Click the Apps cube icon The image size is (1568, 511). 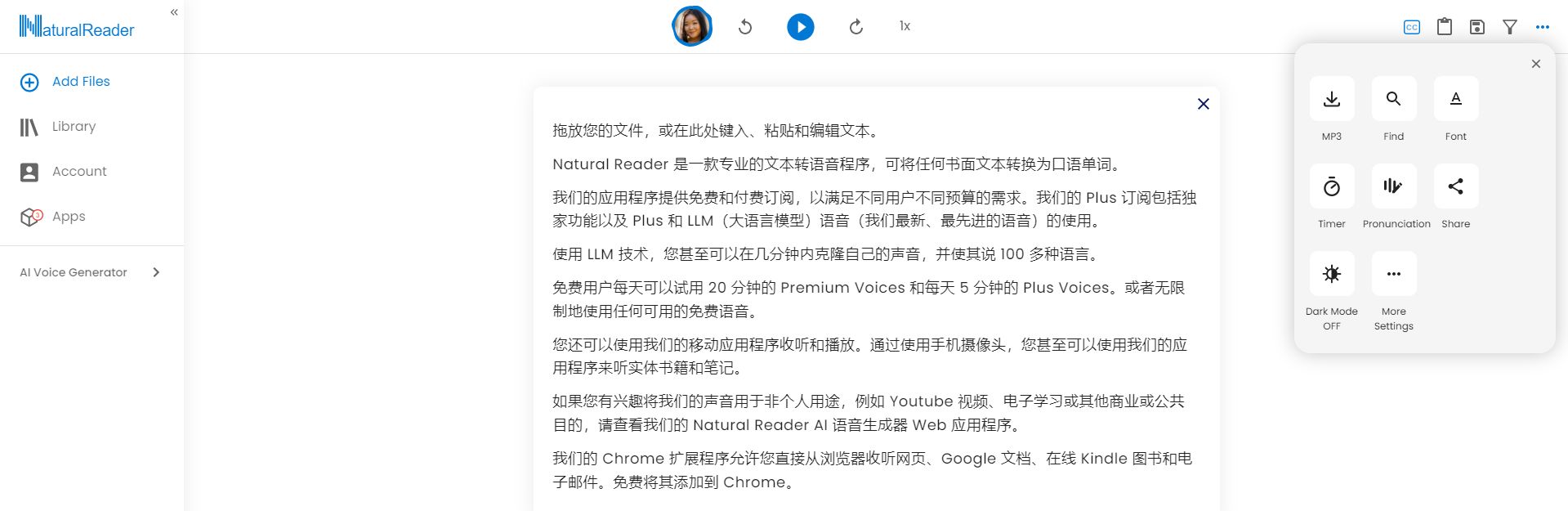click(31, 217)
